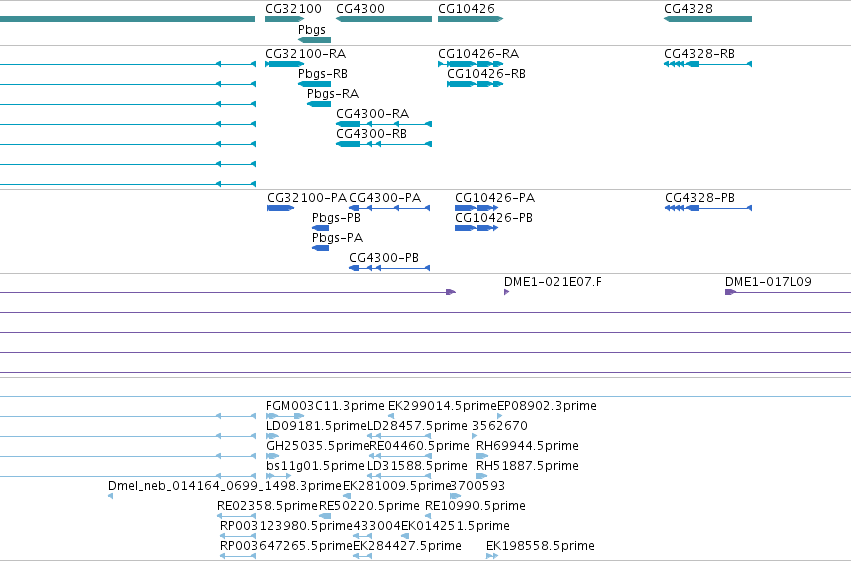The height and width of the screenshot is (561, 851).
Task: Click the RE10990.5prime EST label
Action: click(x=475, y=506)
